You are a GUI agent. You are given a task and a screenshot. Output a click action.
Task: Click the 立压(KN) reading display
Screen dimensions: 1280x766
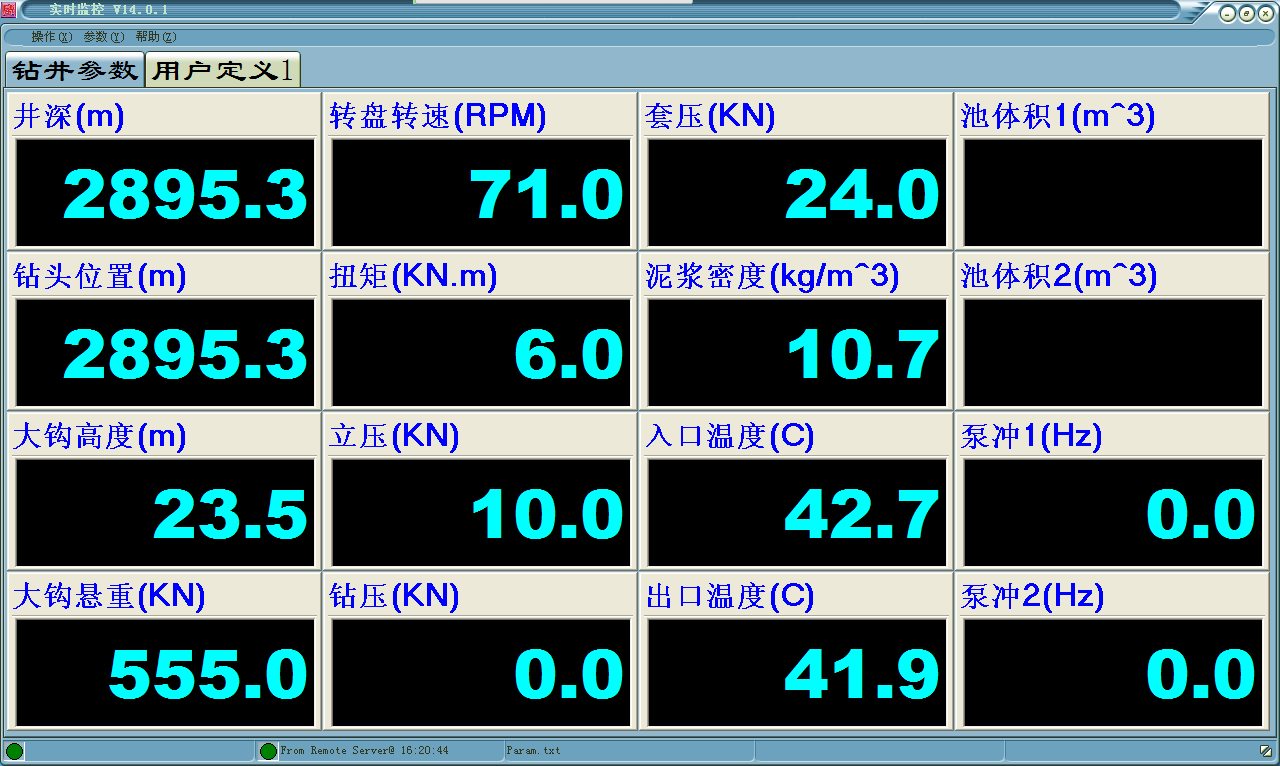481,513
